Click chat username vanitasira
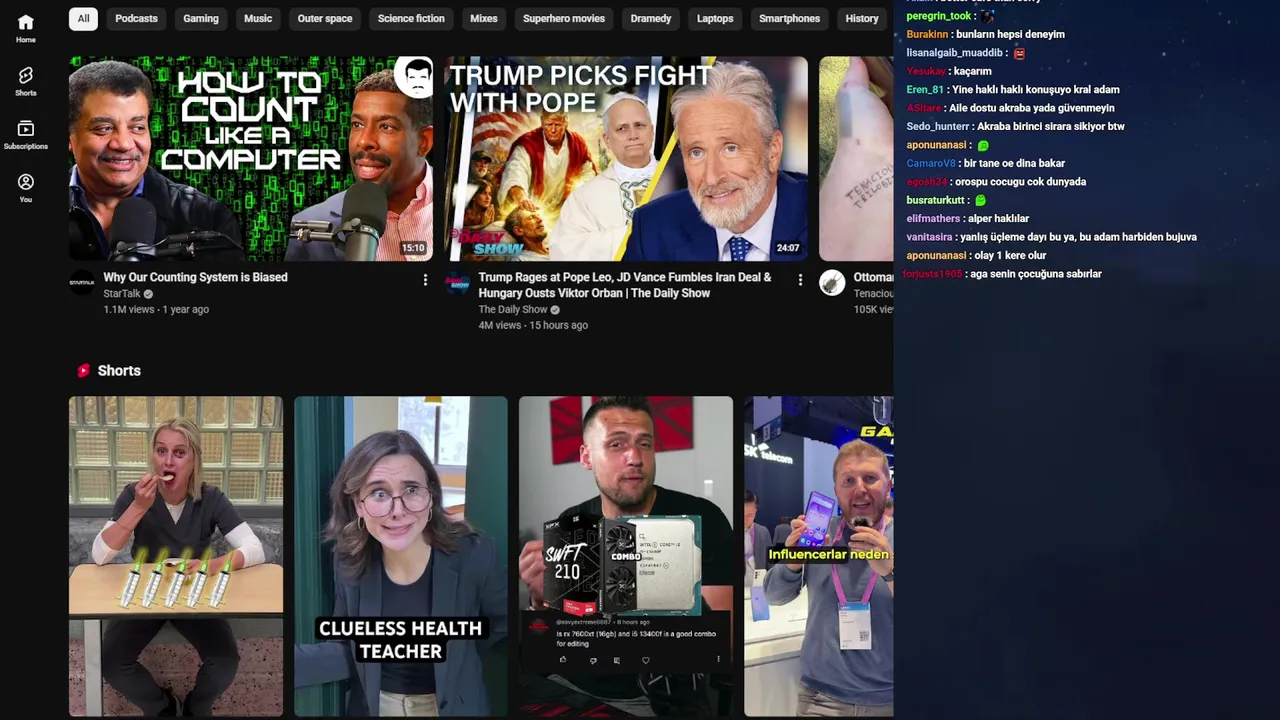Image resolution: width=1280 pixels, height=720 pixels. 929,237
